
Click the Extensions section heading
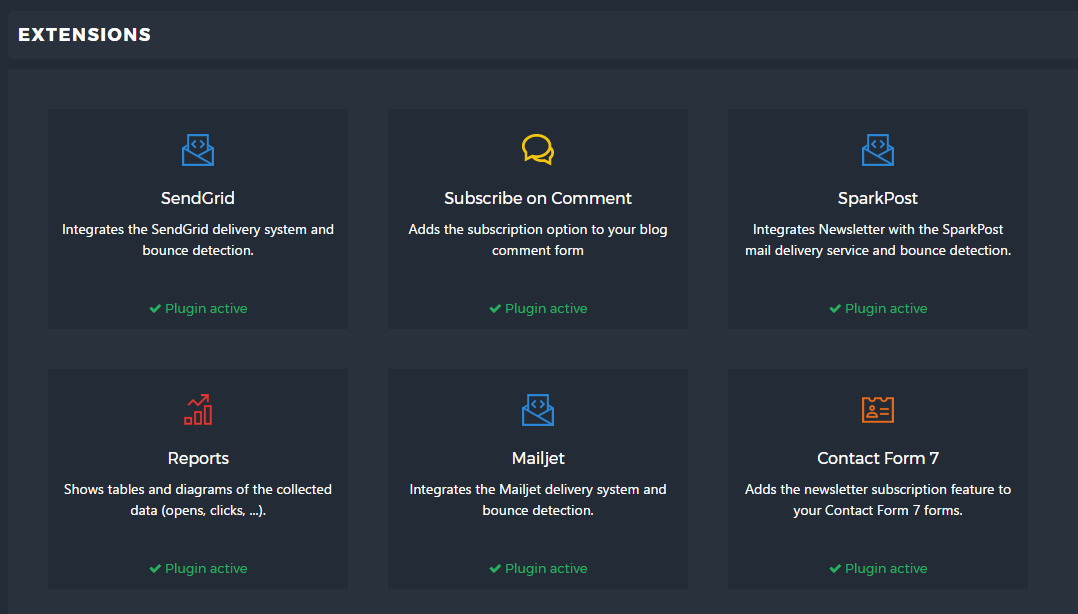85,35
